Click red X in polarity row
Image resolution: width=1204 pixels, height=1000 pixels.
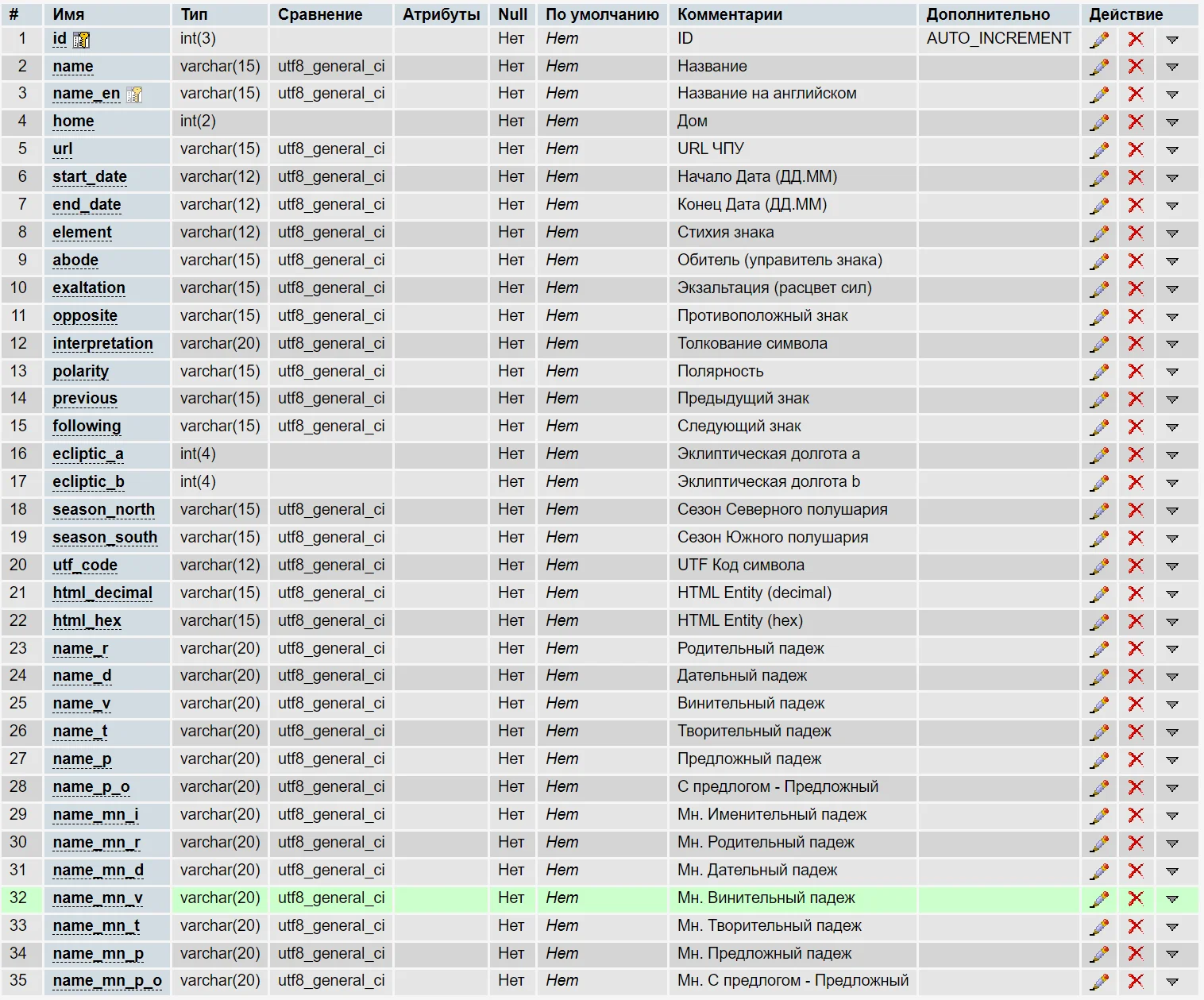pyautogui.click(x=1136, y=372)
